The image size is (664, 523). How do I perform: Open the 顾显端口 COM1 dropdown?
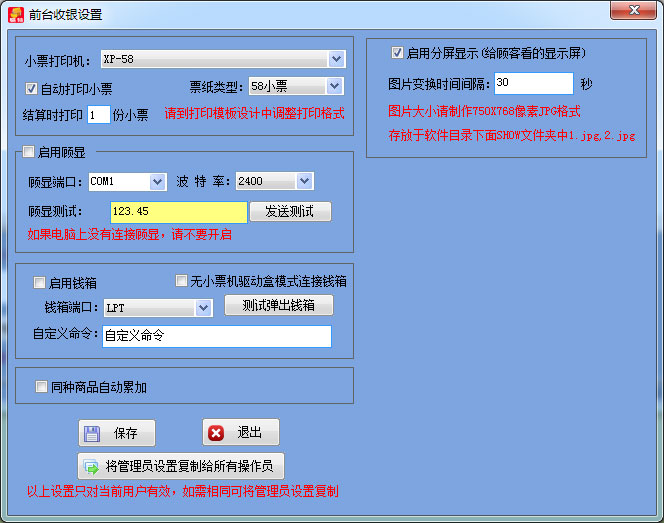(157, 182)
